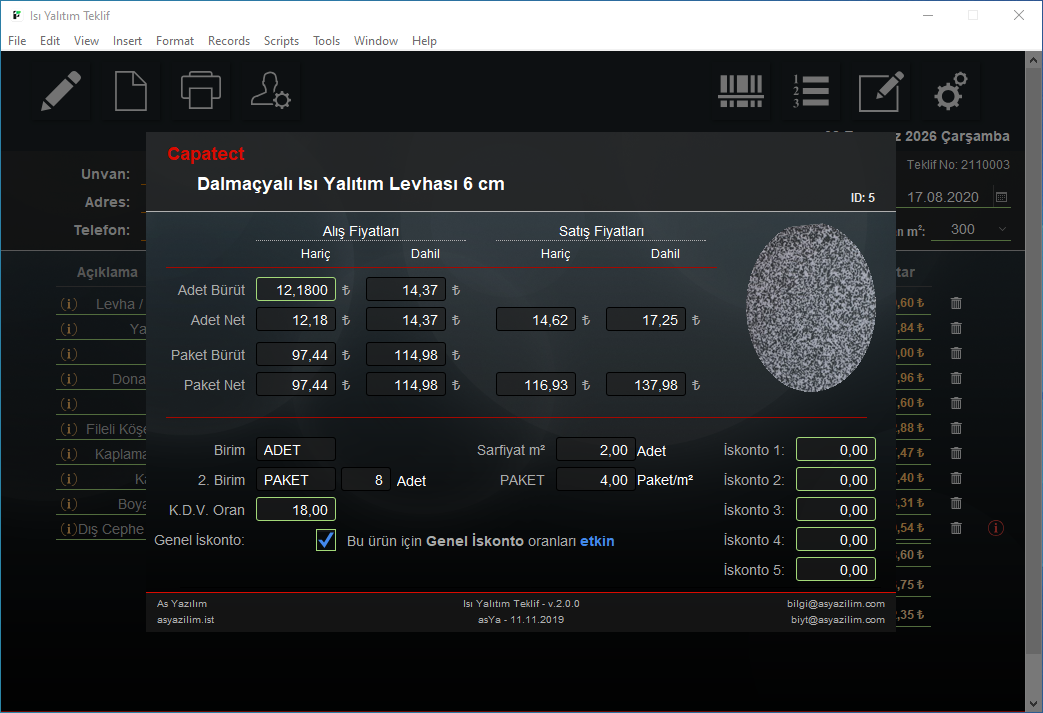Image resolution: width=1043 pixels, height=713 pixels.
Task: Click the asyazilim.ist footer link
Action: click(x=186, y=619)
